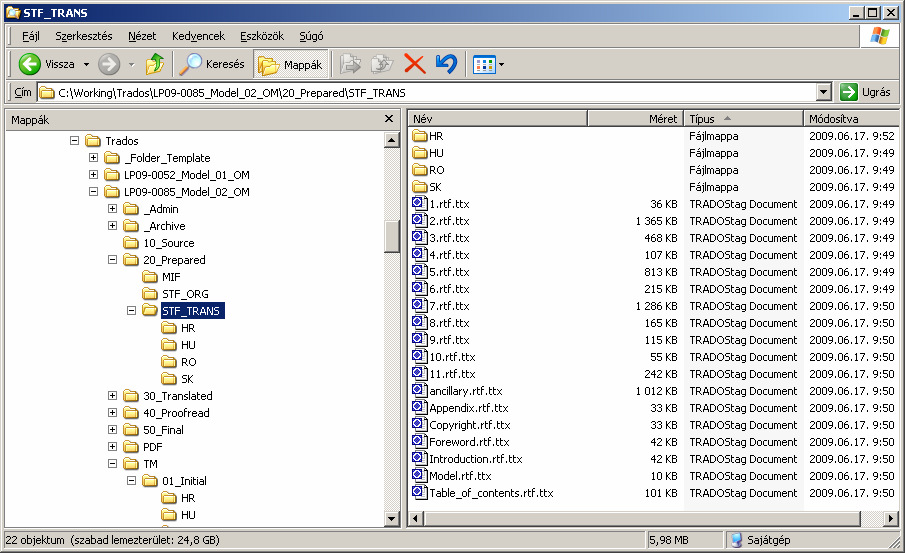
Task: Select the HR folder icon in file list
Action: (x=420, y=136)
